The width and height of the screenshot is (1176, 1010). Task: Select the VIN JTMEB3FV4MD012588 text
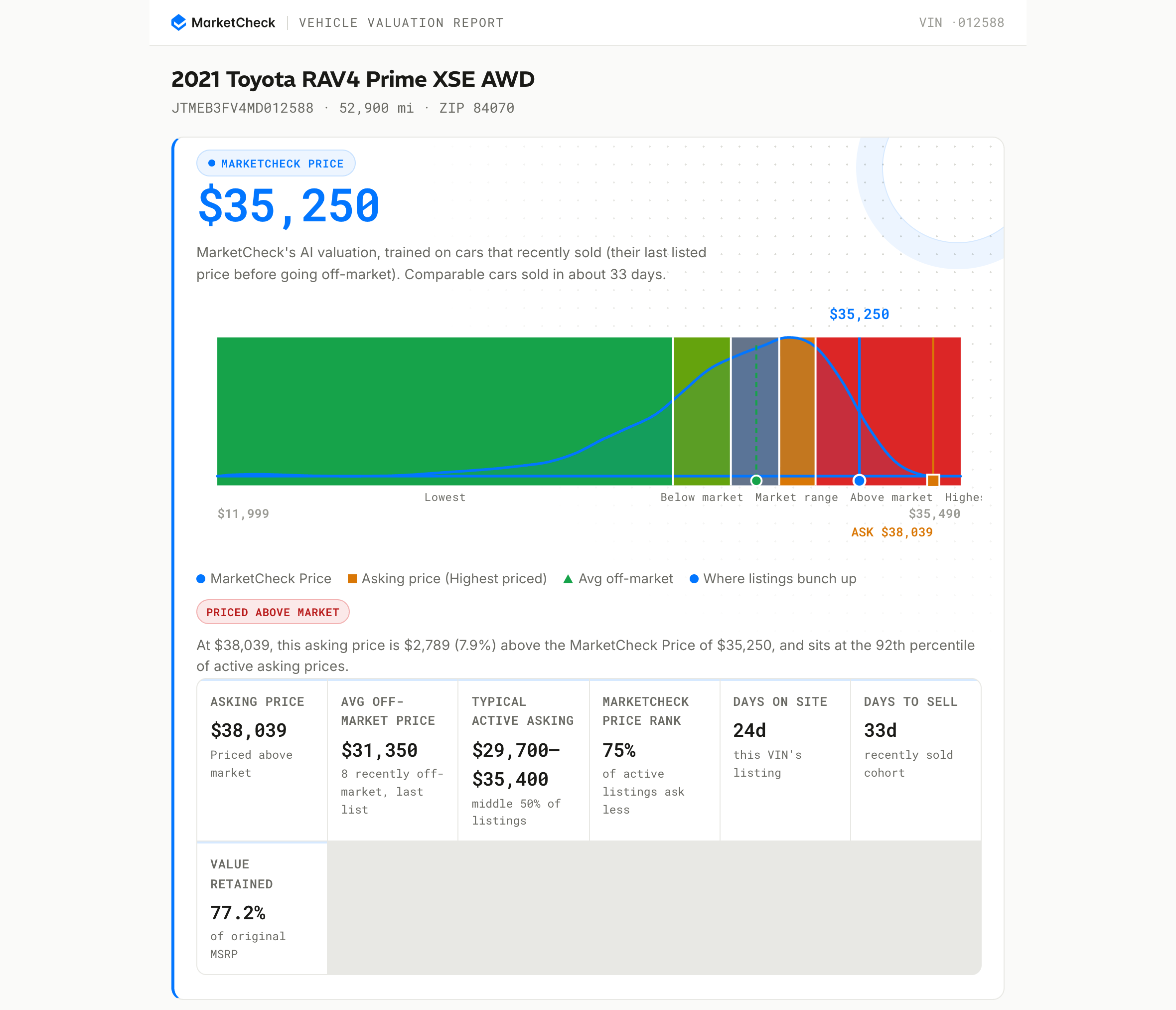coord(242,108)
